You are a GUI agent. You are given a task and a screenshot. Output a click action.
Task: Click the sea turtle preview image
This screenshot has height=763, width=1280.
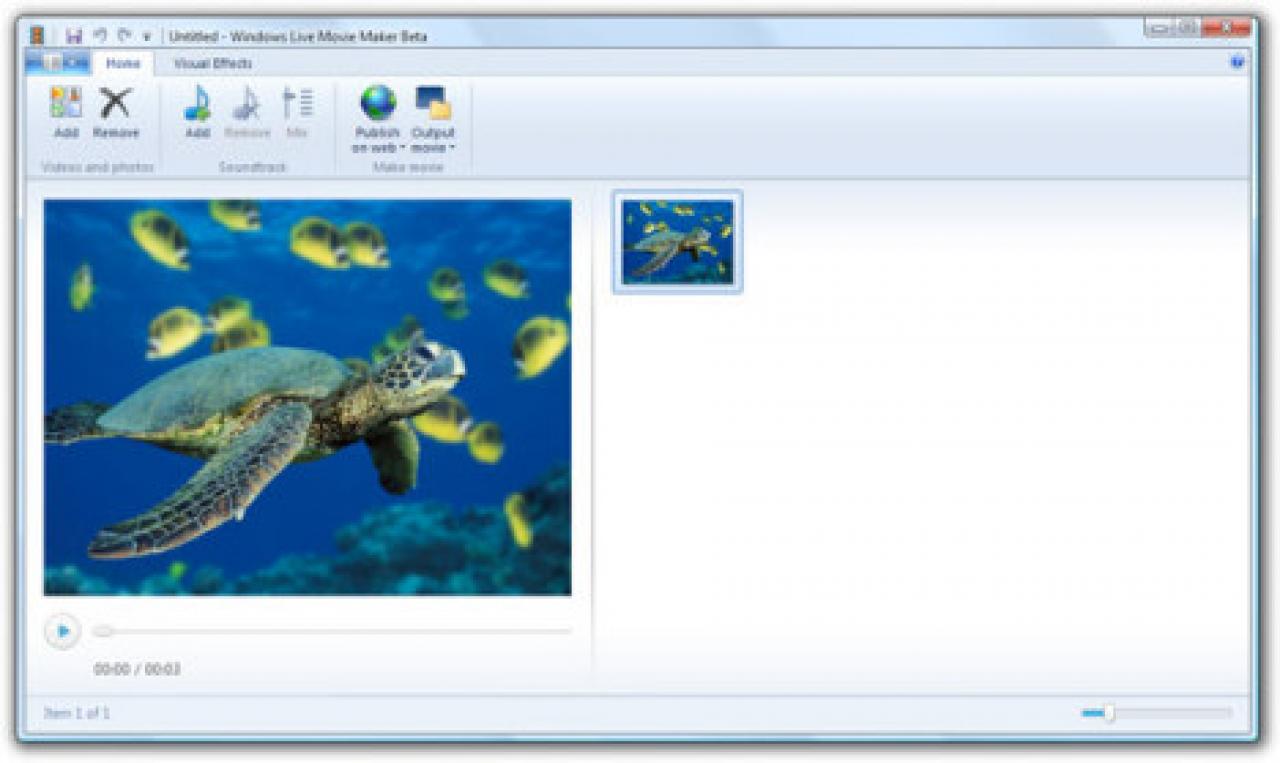click(308, 398)
